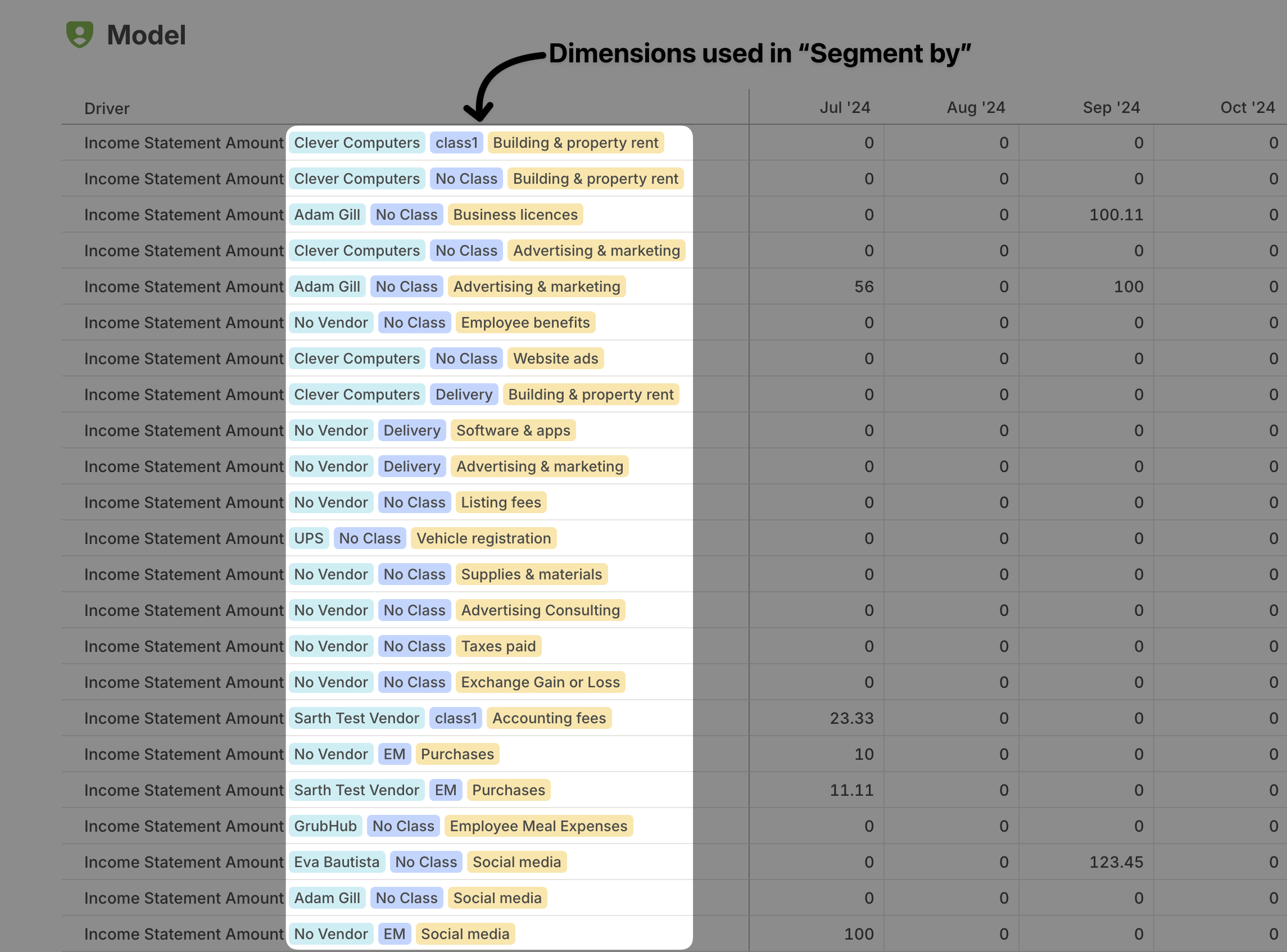Select the Website ads account tag

tap(555, 359)
